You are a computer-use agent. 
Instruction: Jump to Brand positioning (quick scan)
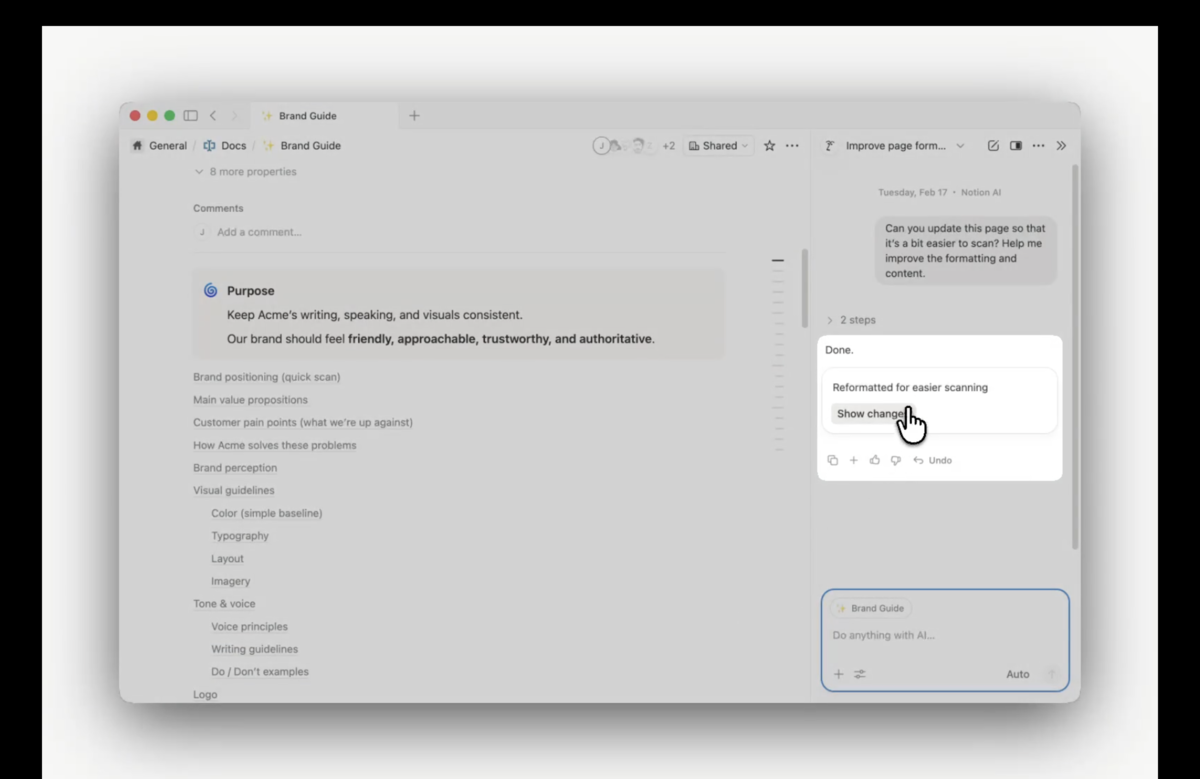(267, 377)
